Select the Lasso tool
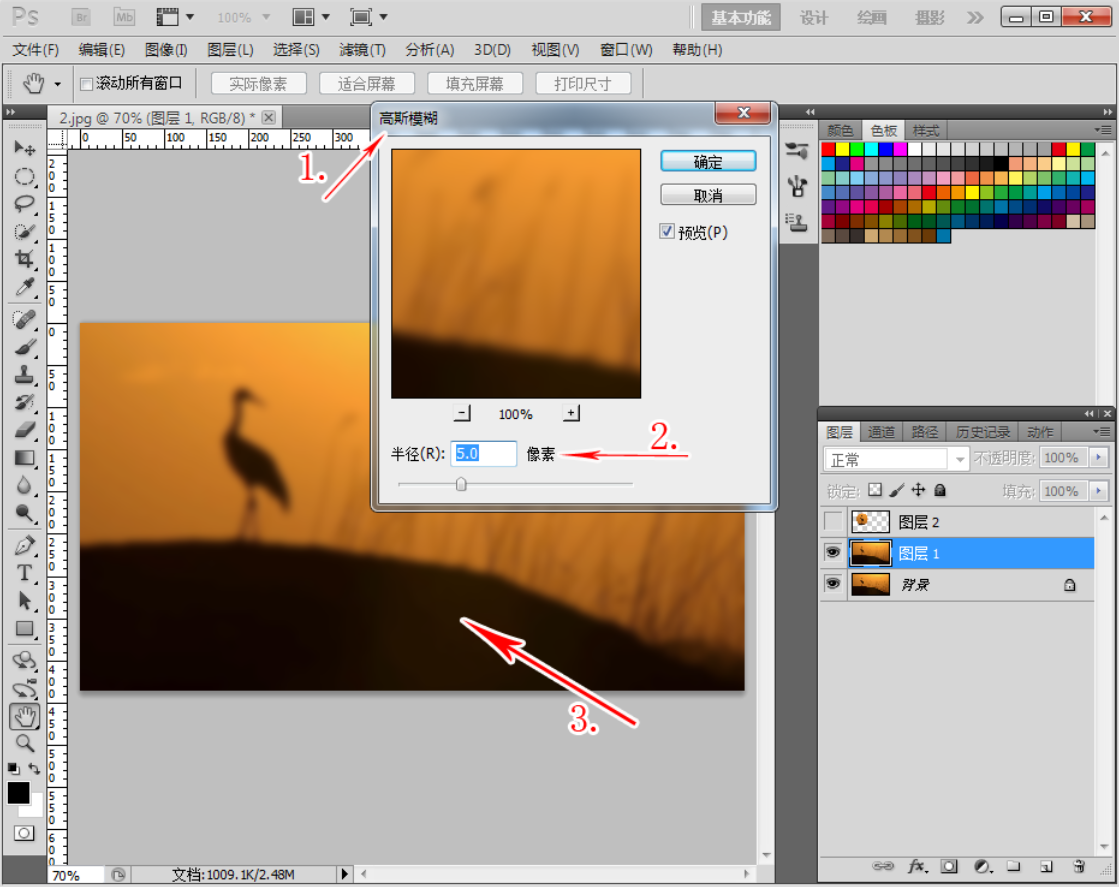The height and width of the screenshot is (887, 1119). click(x=24, y=204)
